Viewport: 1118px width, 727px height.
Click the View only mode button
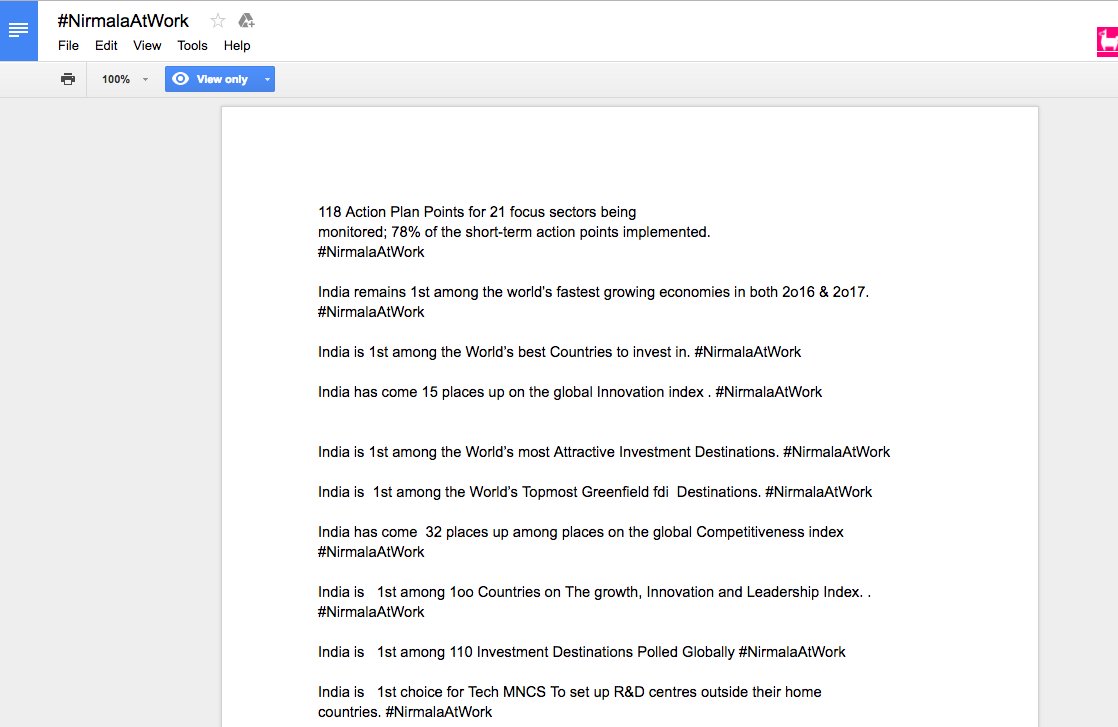point(213,79)
